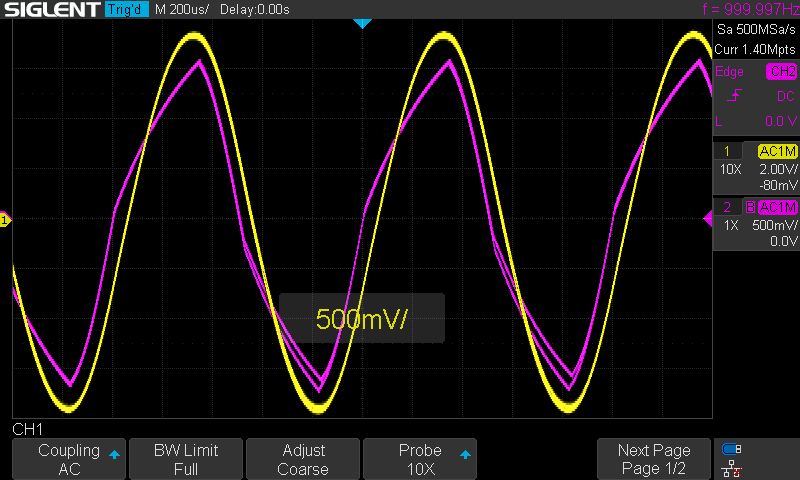Click channel 1 -80mV offset value

pos(779,185)
